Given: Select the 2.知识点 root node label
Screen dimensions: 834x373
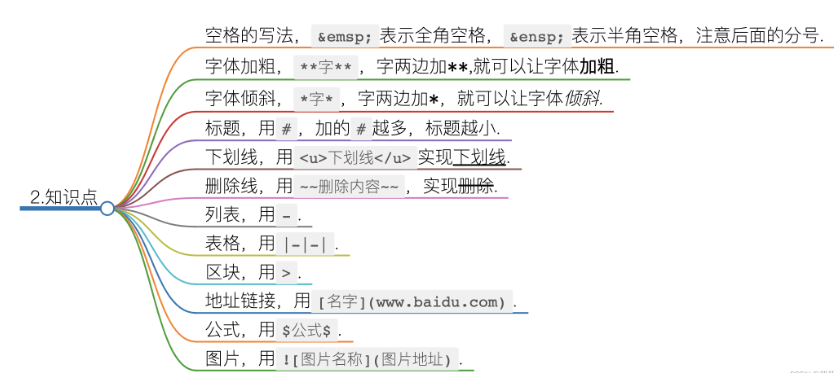Looking at the screenshot, I should [x=64, y=197].
